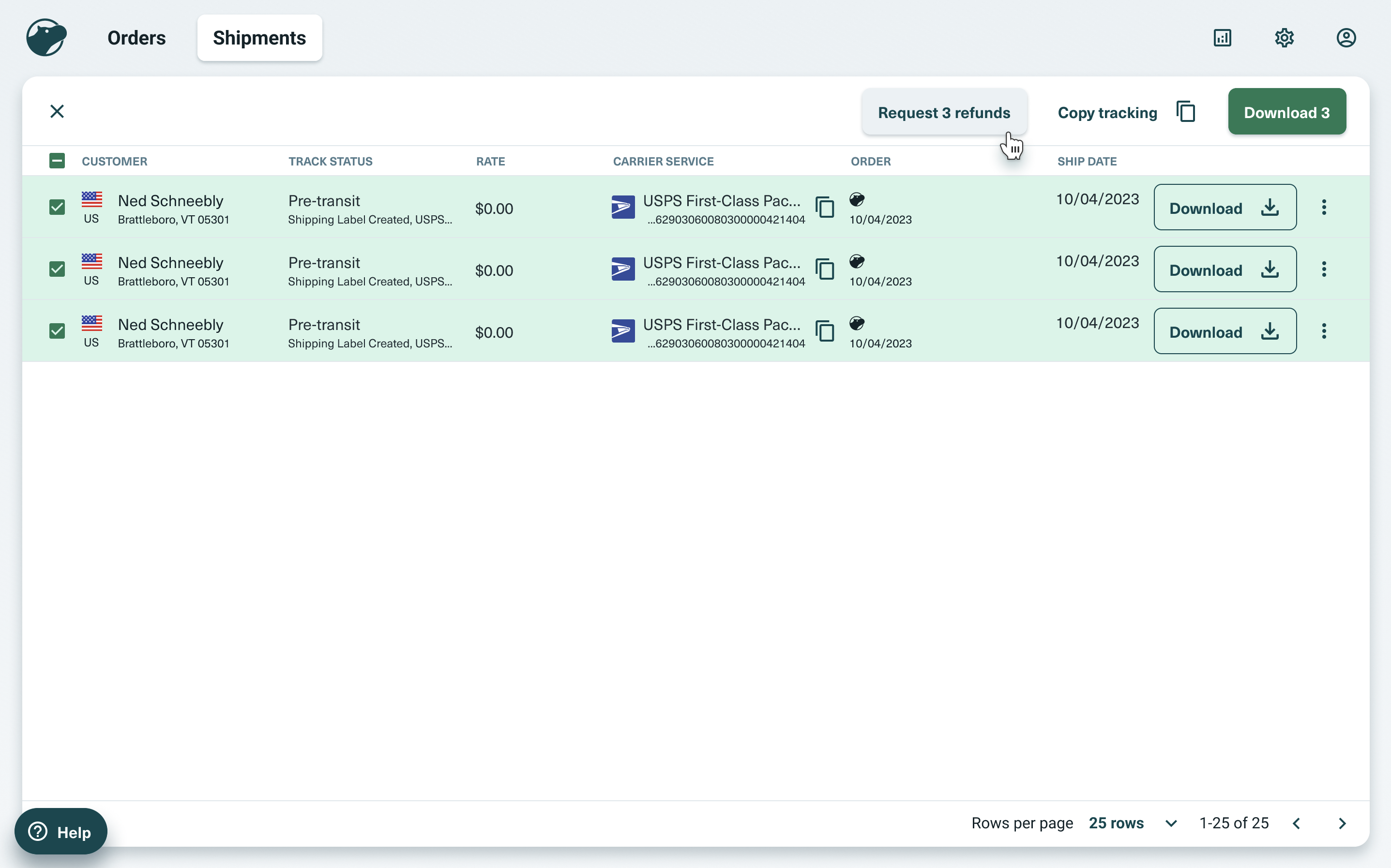Go to previous page arrow

coord(1296,824)
